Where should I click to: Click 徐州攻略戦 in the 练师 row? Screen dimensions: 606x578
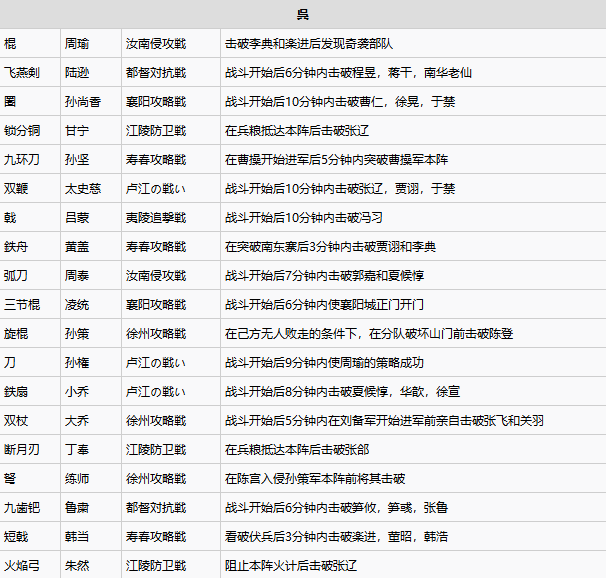[x=156, y=478]
